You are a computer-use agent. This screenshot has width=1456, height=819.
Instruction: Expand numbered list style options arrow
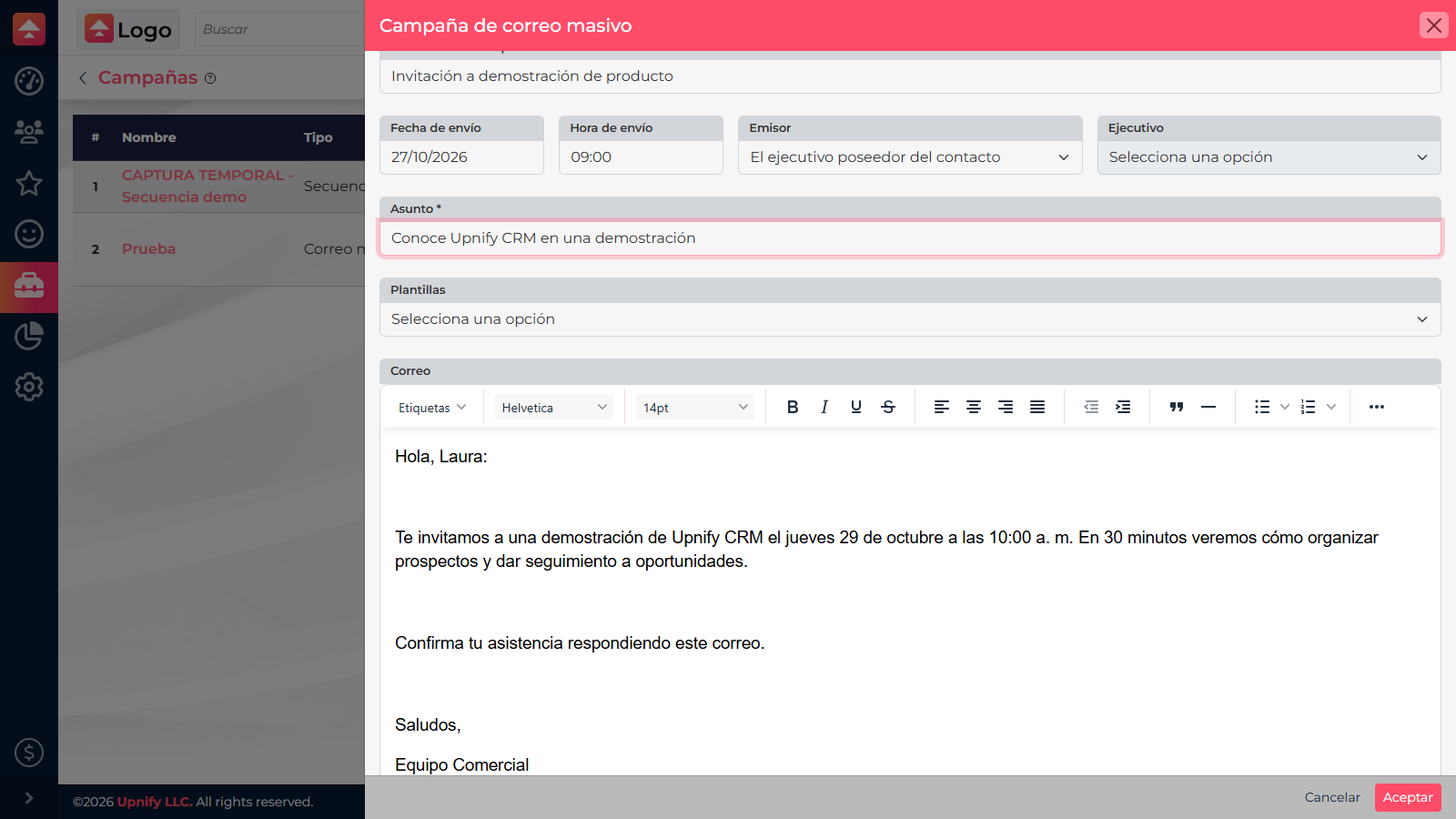[1331, 407]
